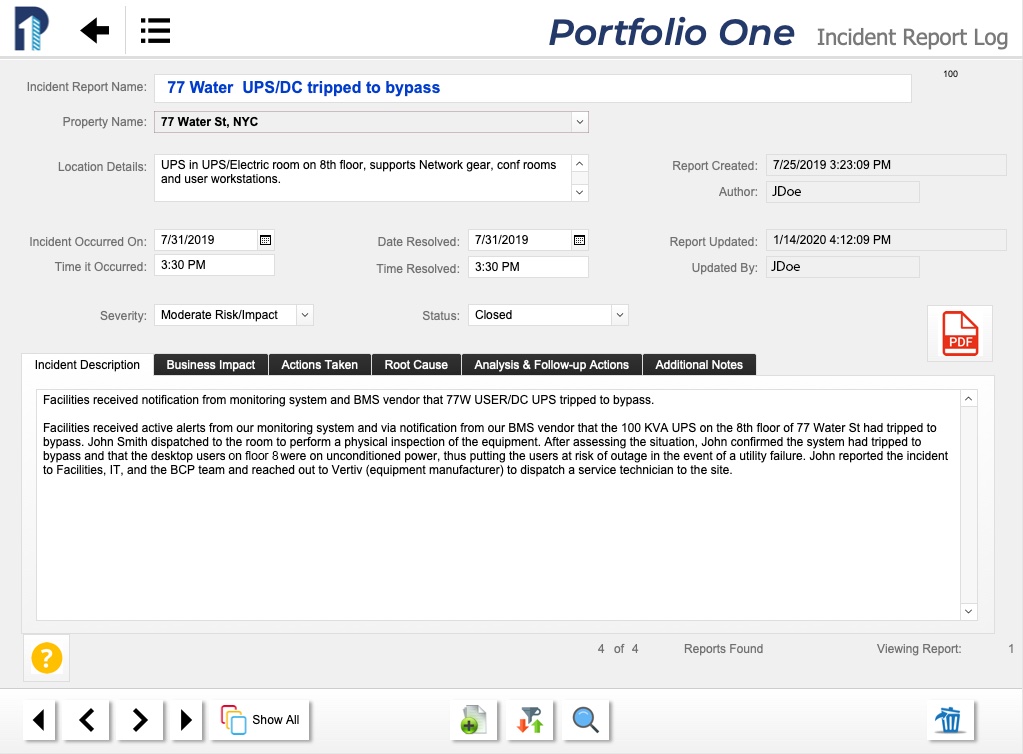
Task: Click the Report Updated timestamp field
Action: tap(886, 240)
